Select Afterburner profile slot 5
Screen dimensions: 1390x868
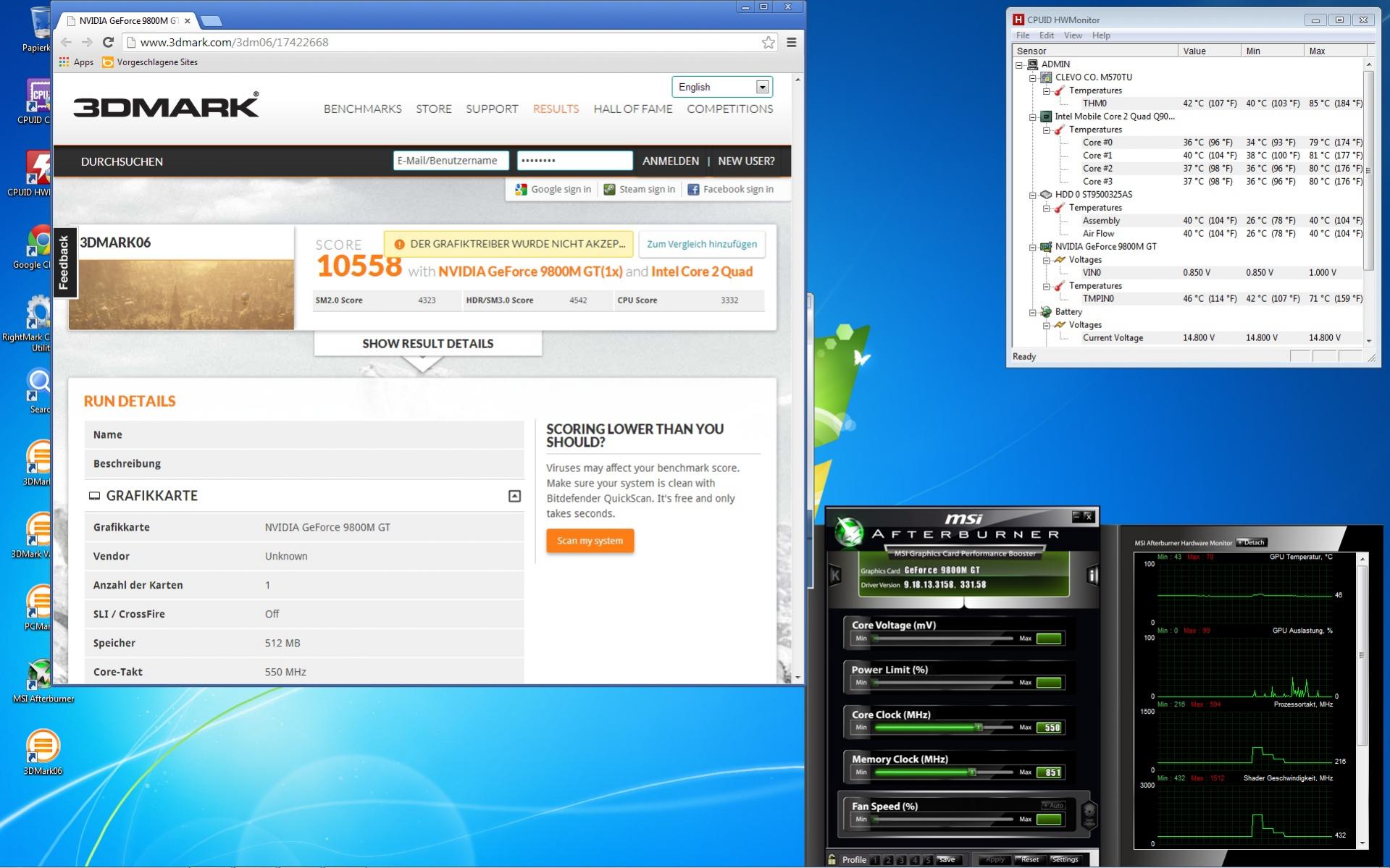click(x=927, y=860)
